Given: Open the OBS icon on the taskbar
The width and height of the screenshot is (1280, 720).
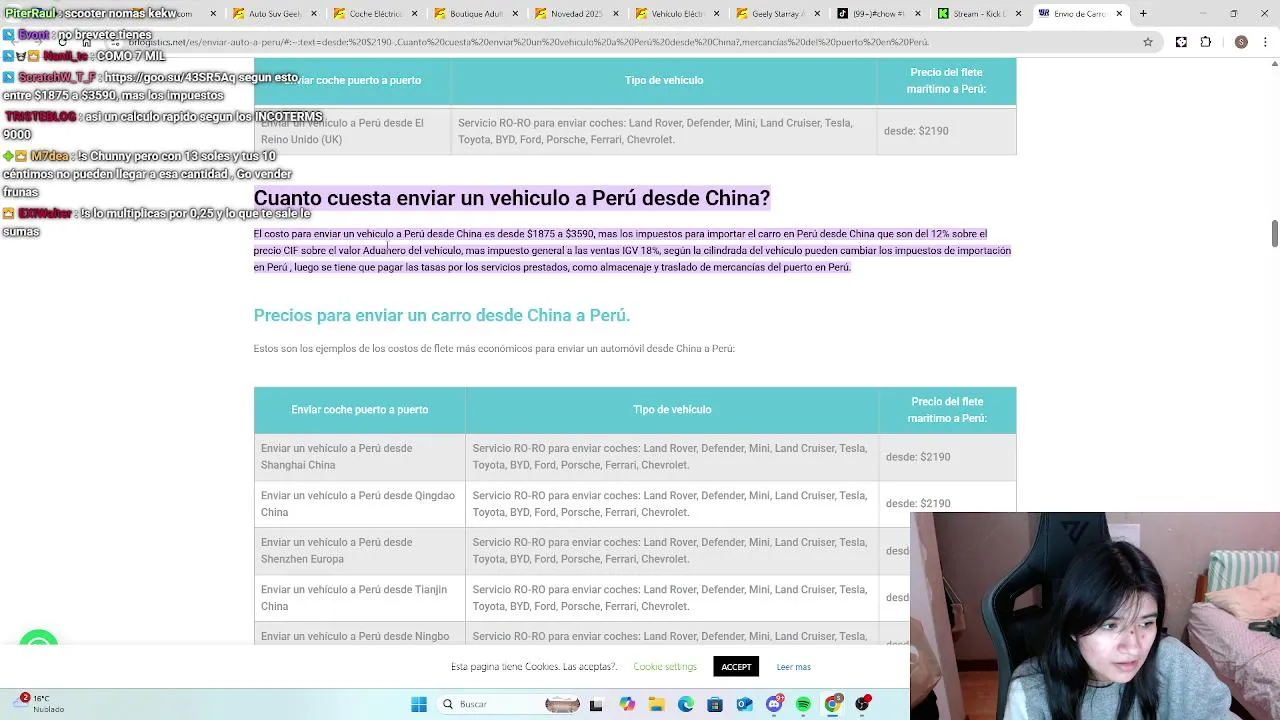Looking at the screenshot, I should 862,704.
